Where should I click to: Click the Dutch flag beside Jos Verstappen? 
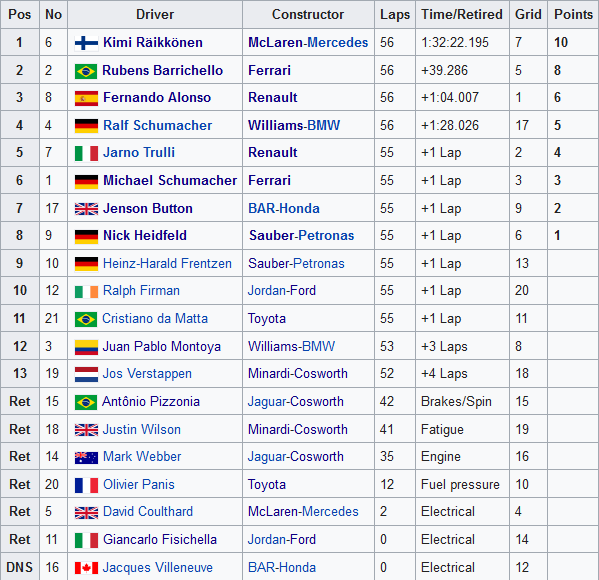coord(86,374)
